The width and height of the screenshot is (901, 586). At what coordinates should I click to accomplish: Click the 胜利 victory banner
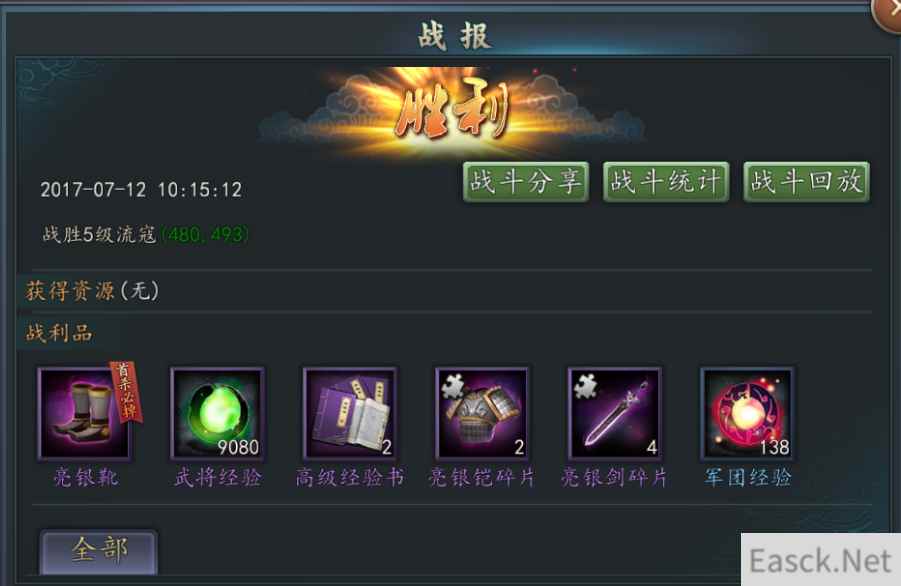tap(452, 112)
